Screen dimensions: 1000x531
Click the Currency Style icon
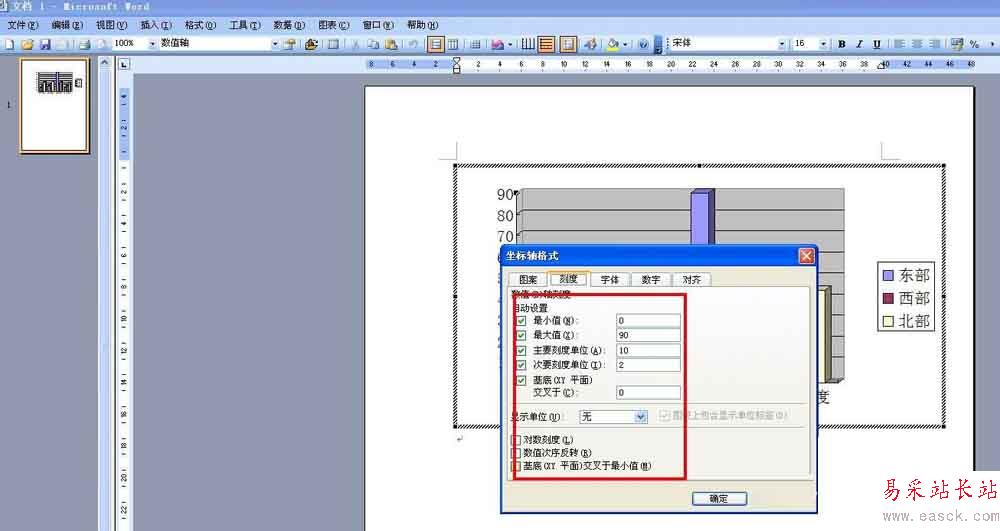click(x=957, y=44)
